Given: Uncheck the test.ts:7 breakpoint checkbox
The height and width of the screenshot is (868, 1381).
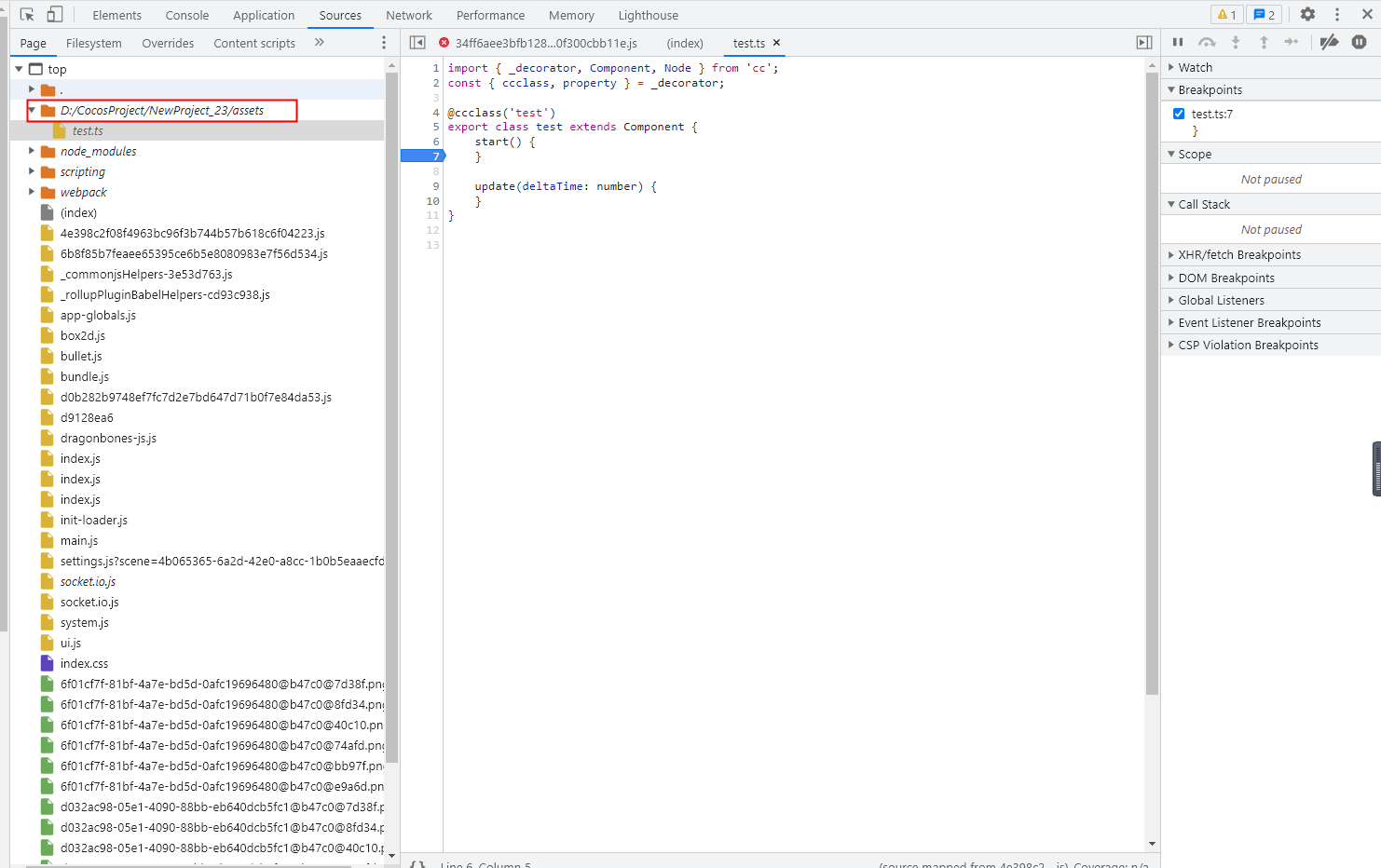Looking at the screenshot, I should point(1179,114).
